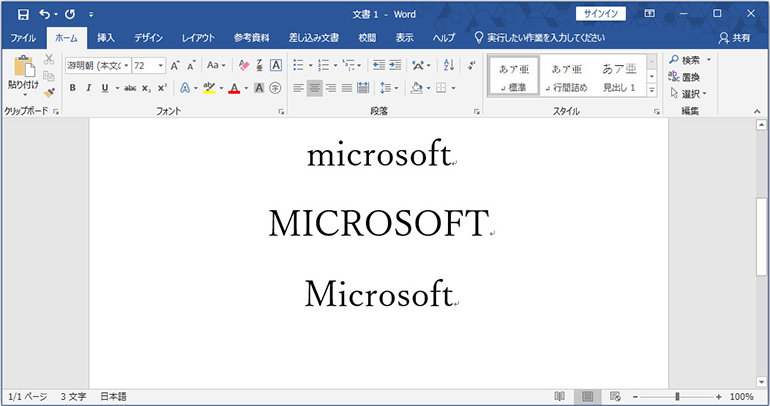The width and height of the screenshot is (770, 406).
Task: Click the 貼り付け paste icon
Action: click(x=23, y=66)
